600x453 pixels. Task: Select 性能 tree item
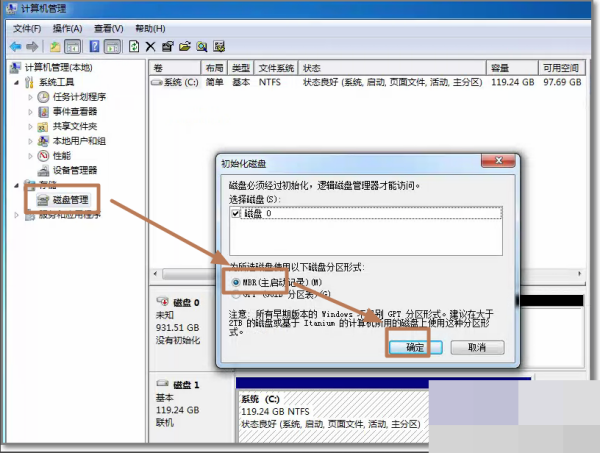point(62,156)
